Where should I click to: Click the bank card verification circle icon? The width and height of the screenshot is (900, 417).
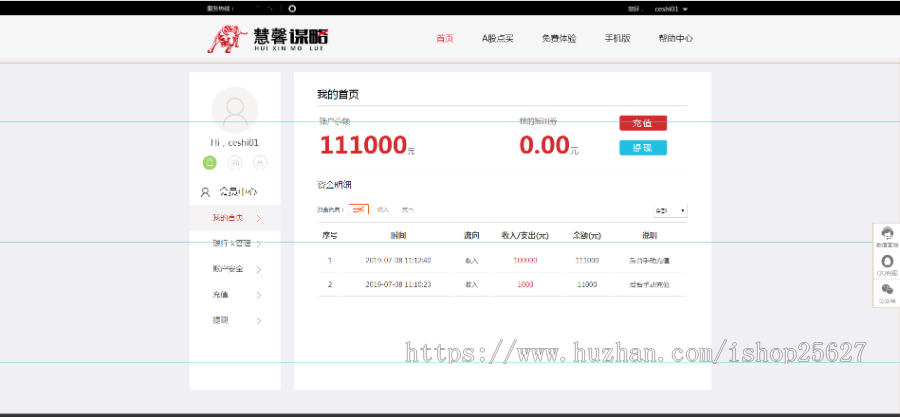pyautogui.click(x=260, y=163)
